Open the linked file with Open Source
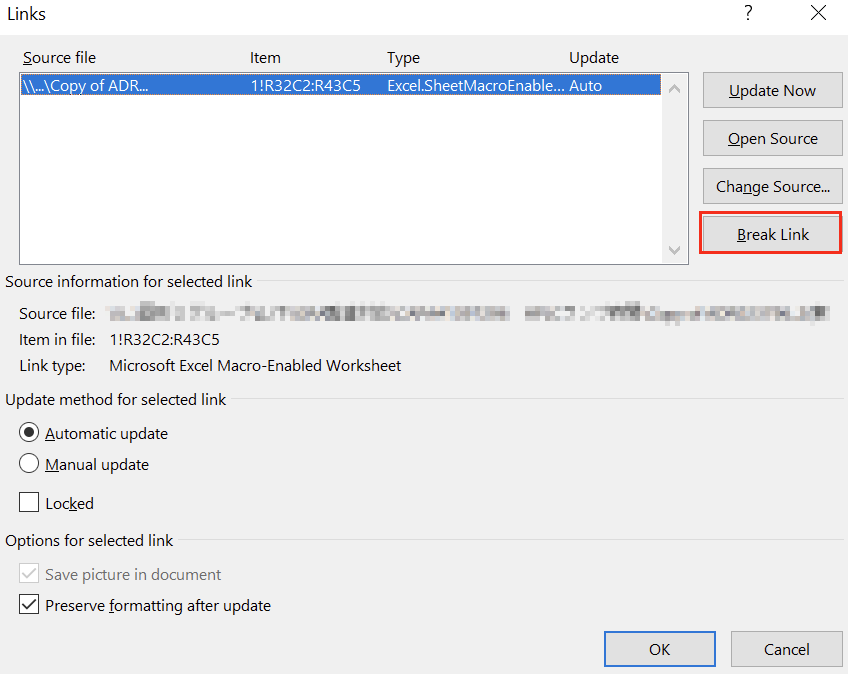Image resolution: width=848 pixels, height=674 pixels. (772, 139)
